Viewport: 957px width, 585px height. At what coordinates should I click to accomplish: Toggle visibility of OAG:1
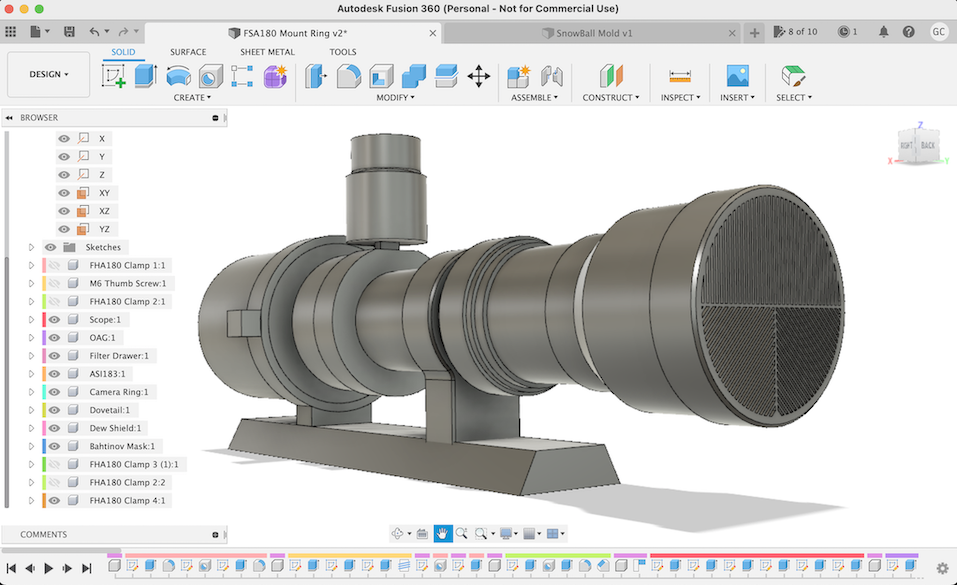pyautogui.click(x=54, y=338)
